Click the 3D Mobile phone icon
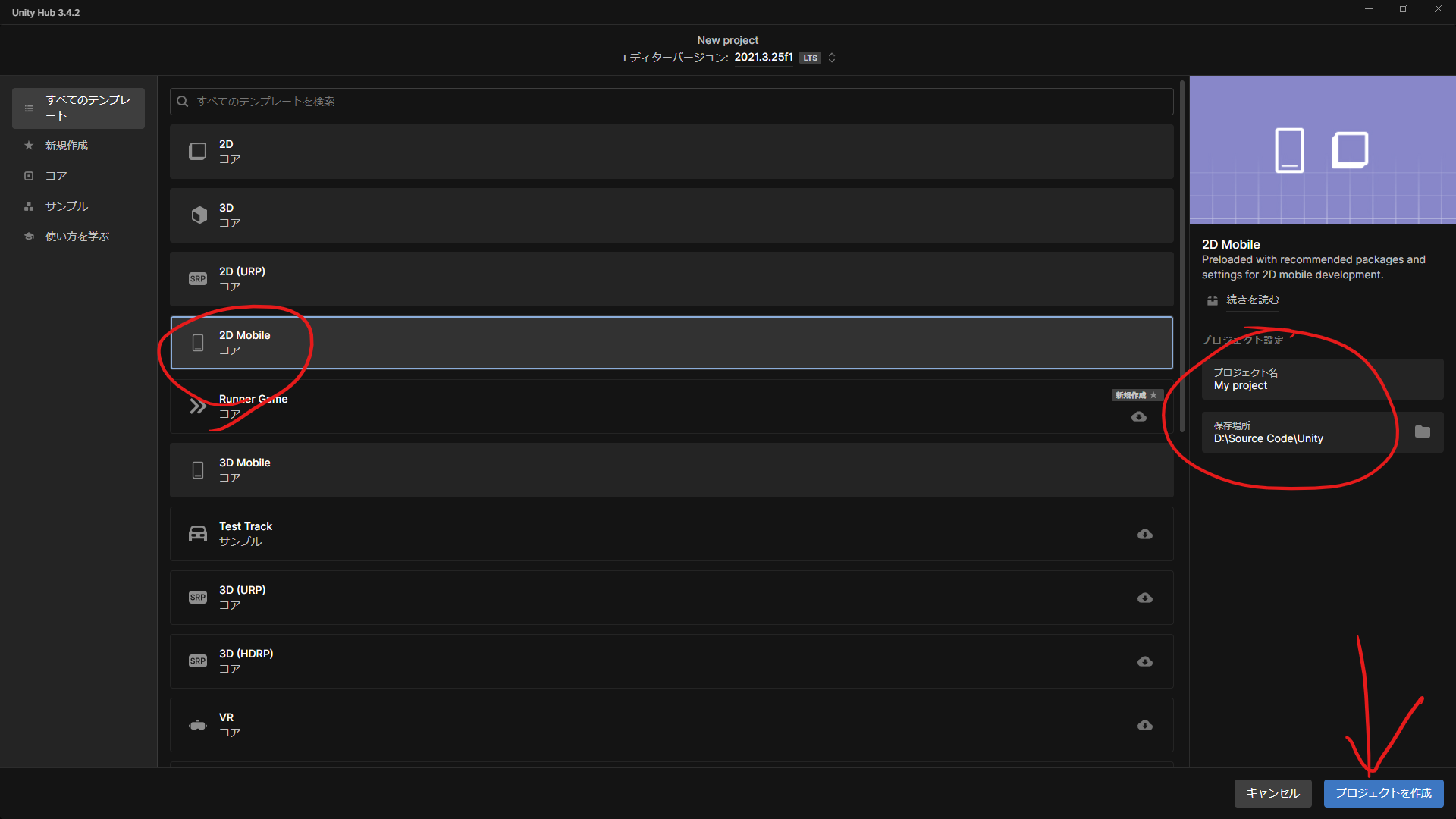Viewport: 1456px width, 819px height. pos(198,470)
